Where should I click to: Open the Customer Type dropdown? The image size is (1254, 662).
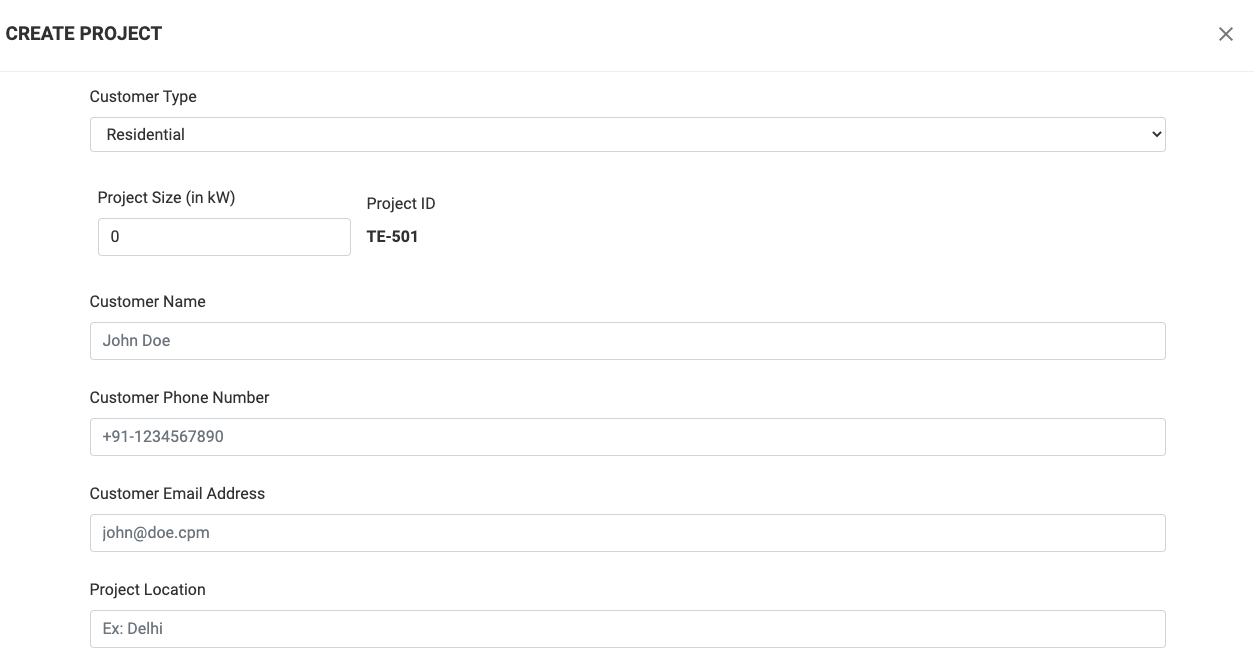pyautogui.click(x=627, y=135)
